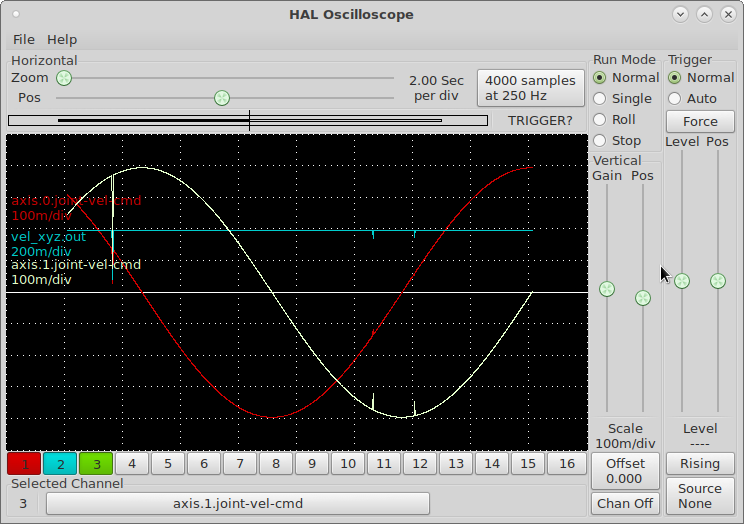Image resolution: width=744 pixels, height=524 pixels.
Task: Click the Source None trigger button
Action: [700, 496]
